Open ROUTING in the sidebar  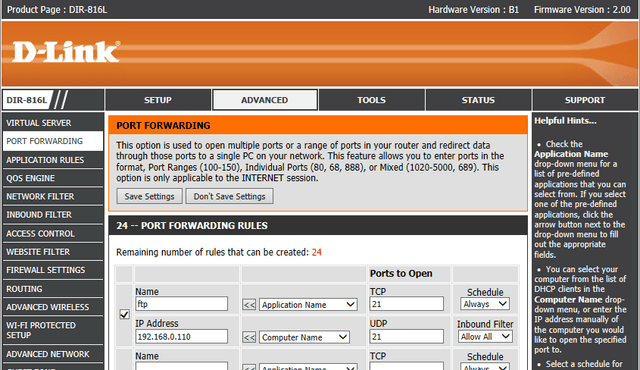click(53, 289)
